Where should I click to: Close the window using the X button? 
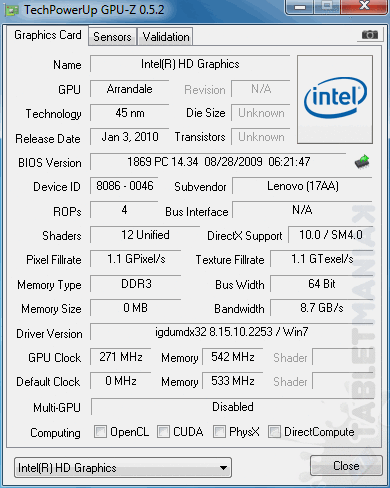tap(364, 6)
